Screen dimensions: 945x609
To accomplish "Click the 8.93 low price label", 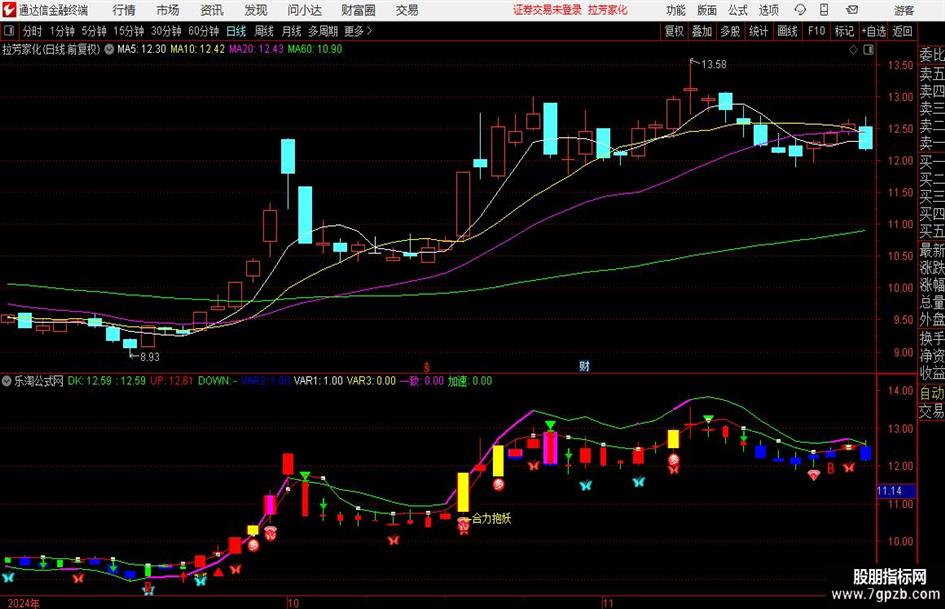I will 149,357.
